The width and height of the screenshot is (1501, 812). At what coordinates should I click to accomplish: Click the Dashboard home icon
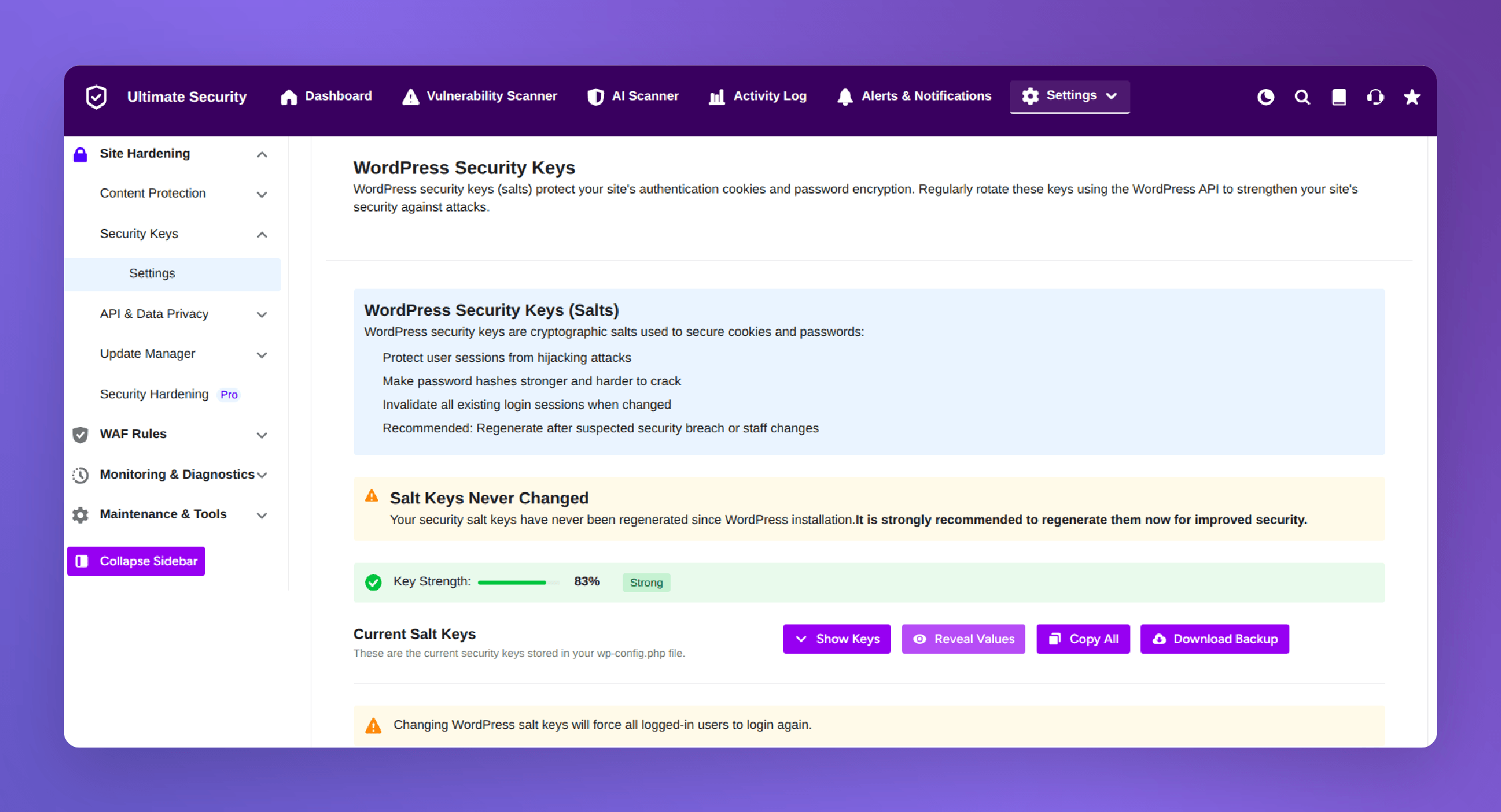click(289, 97)
